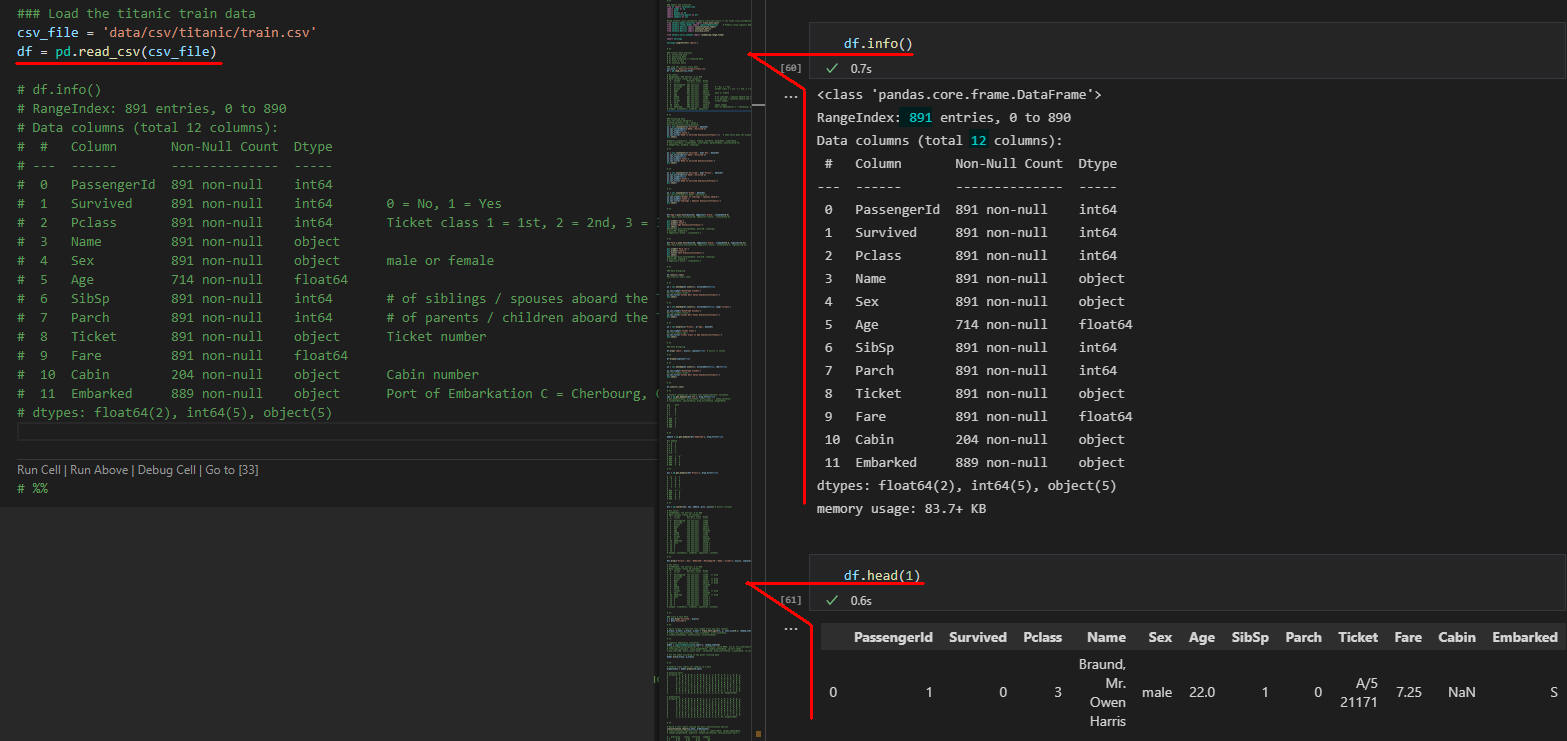Image resolution: width=1567 pixels, height=741 pixels.
Task: Click highlighted 891 in RangeIndex output line
Action: coord(921,118)
